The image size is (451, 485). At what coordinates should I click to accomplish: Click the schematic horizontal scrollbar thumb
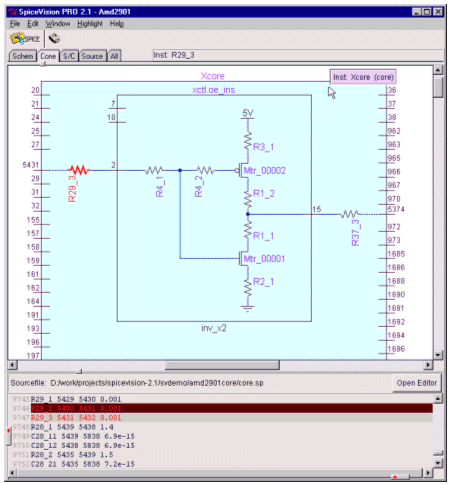[222, 365]
